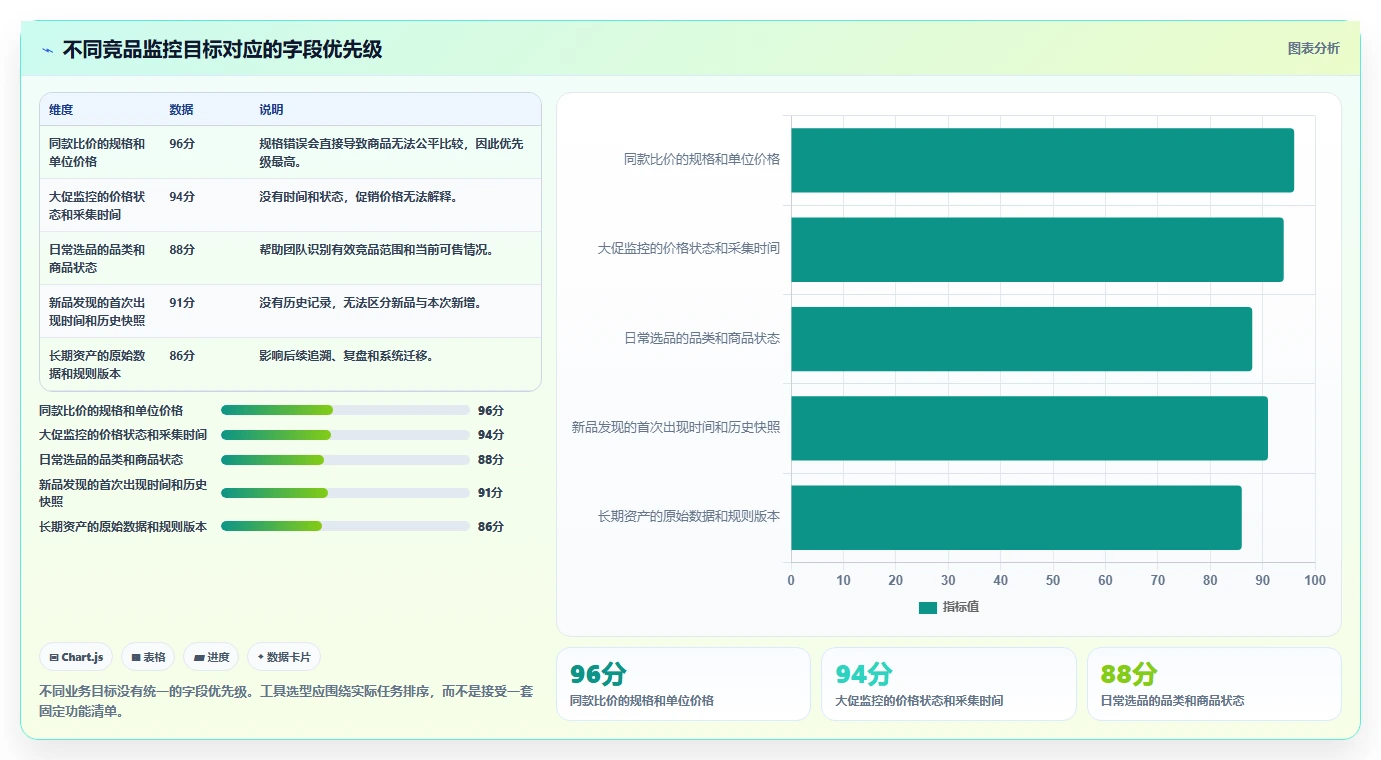The image size is (1381, 760).
Task: Click the title 不同竞品监控目标对应的字段优先级
Action: tap(222, 50)
